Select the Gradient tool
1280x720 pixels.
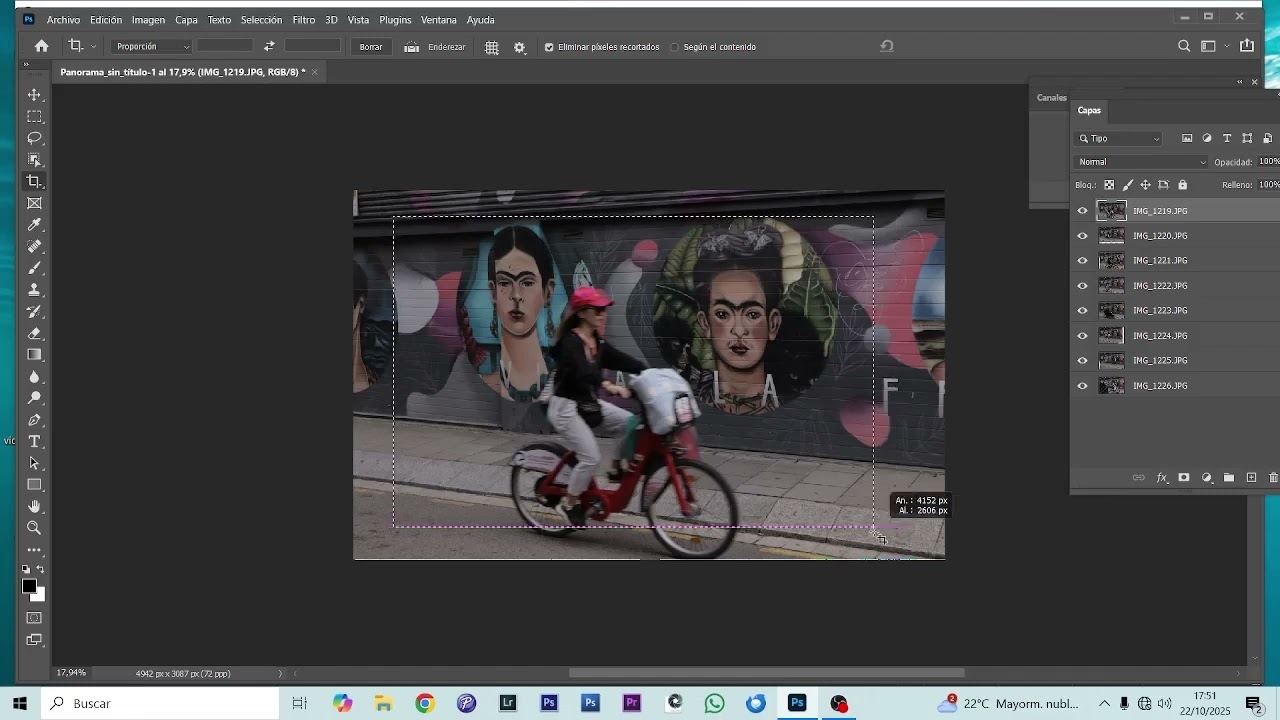[x=34, y=355]
